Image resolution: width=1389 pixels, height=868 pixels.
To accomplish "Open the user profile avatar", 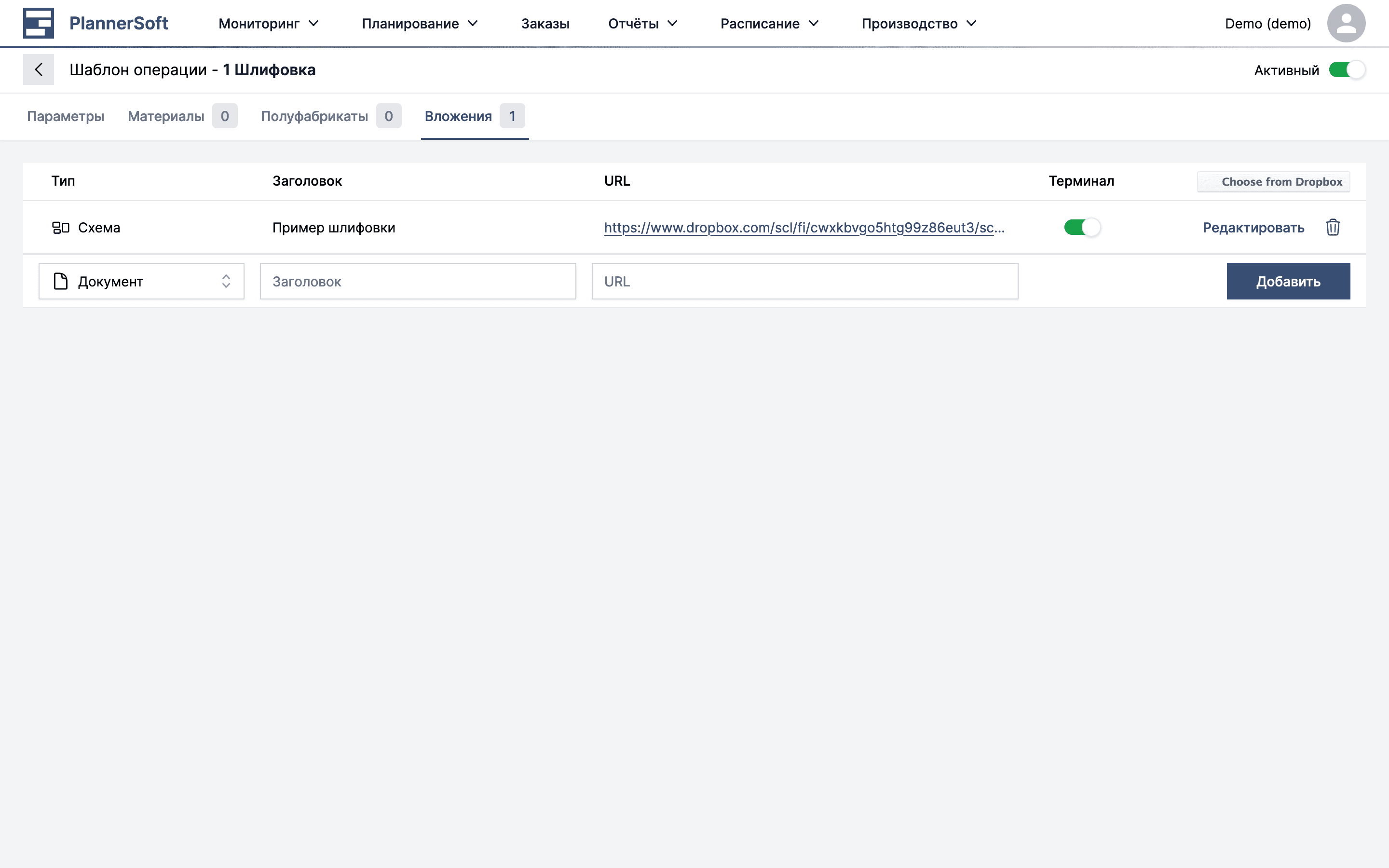I will pyautogui.click(x=1346, y=23).
